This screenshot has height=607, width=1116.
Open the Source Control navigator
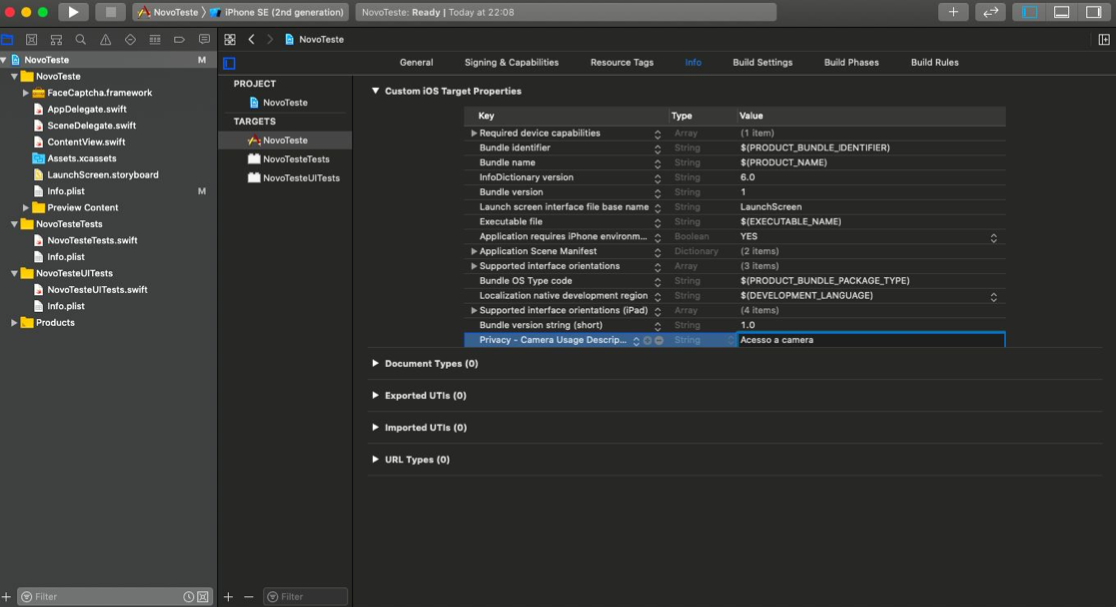point(31,40)
